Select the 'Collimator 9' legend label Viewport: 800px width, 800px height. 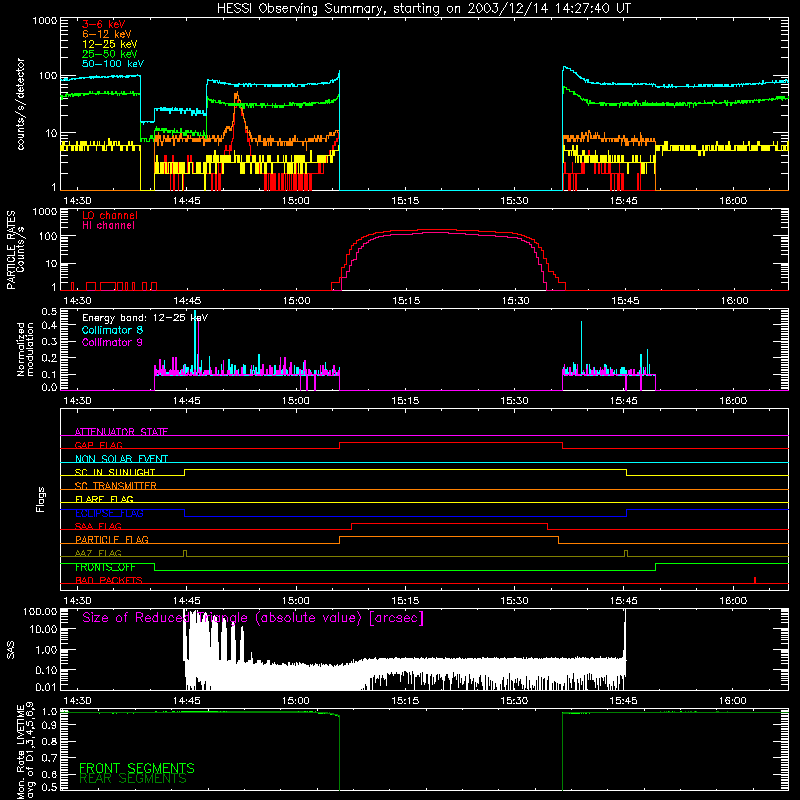(x=112, y=342)
